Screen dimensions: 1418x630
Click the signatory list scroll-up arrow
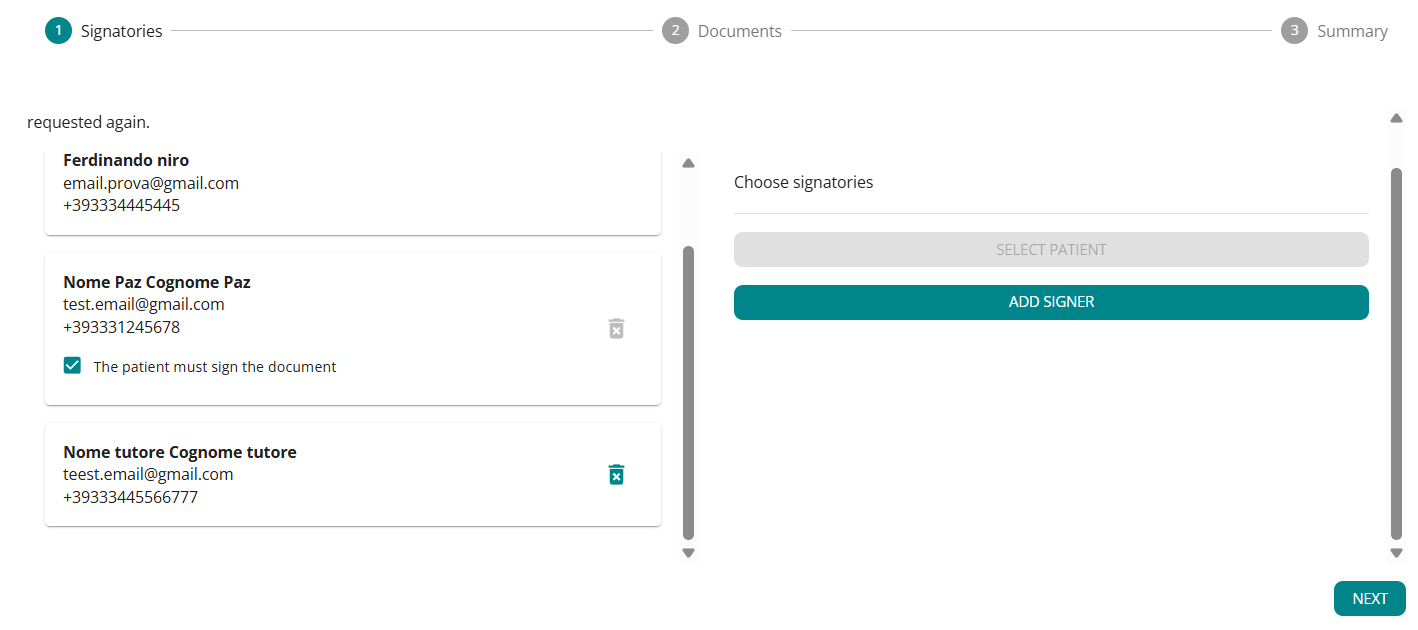[x=688, y=163]
